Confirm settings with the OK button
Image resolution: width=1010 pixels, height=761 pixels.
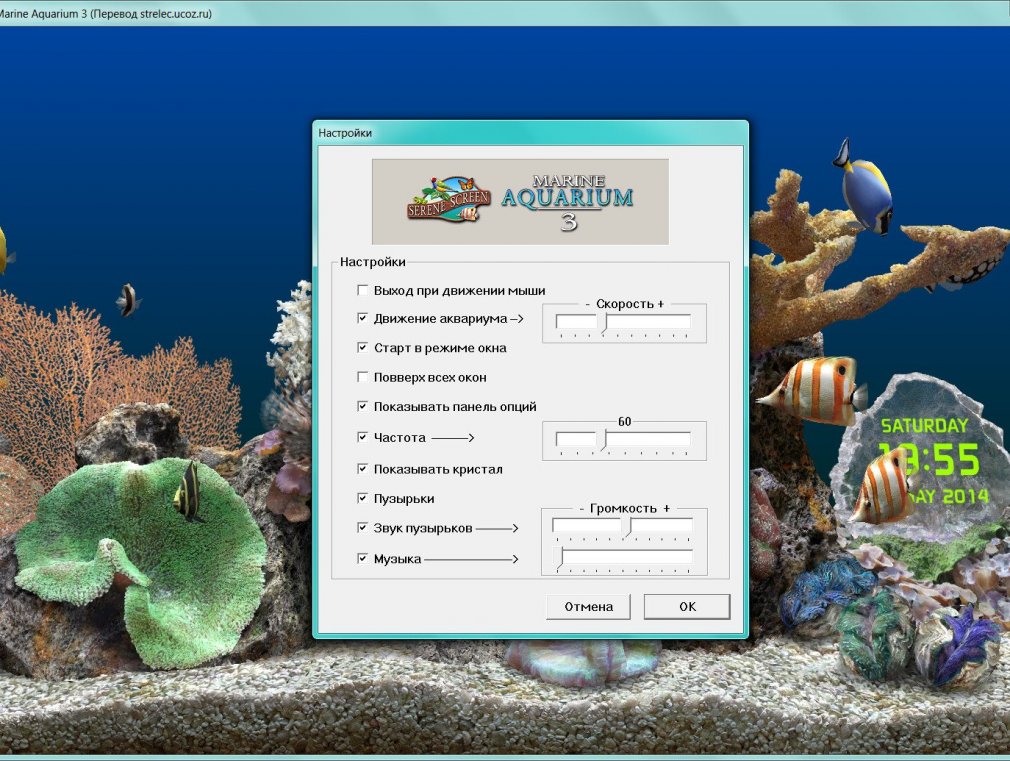[x=687, y=606]
